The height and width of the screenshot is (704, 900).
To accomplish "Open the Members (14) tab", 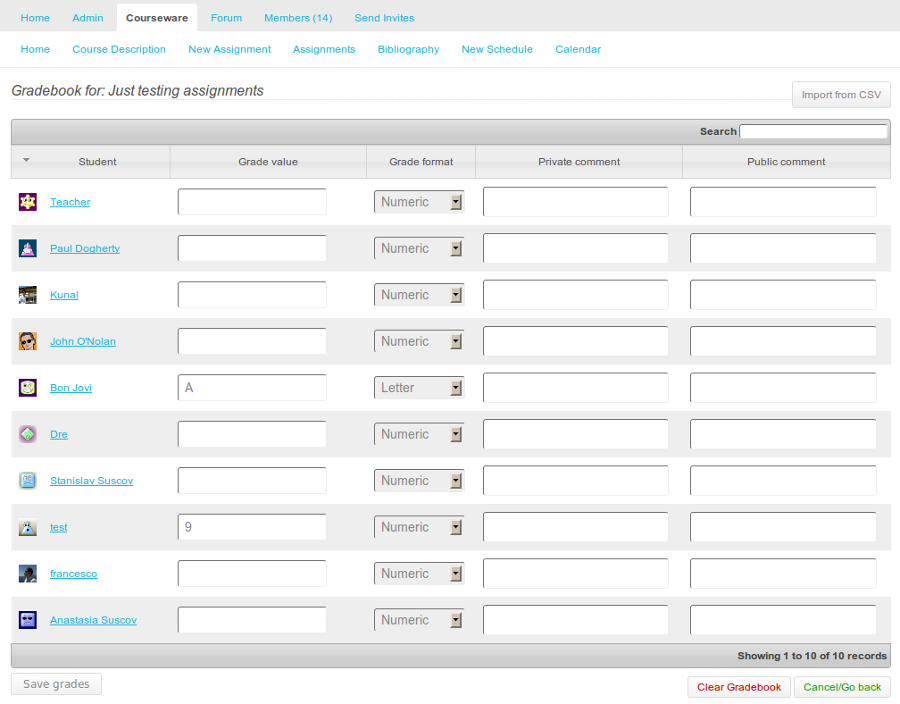I will [298, 18].
